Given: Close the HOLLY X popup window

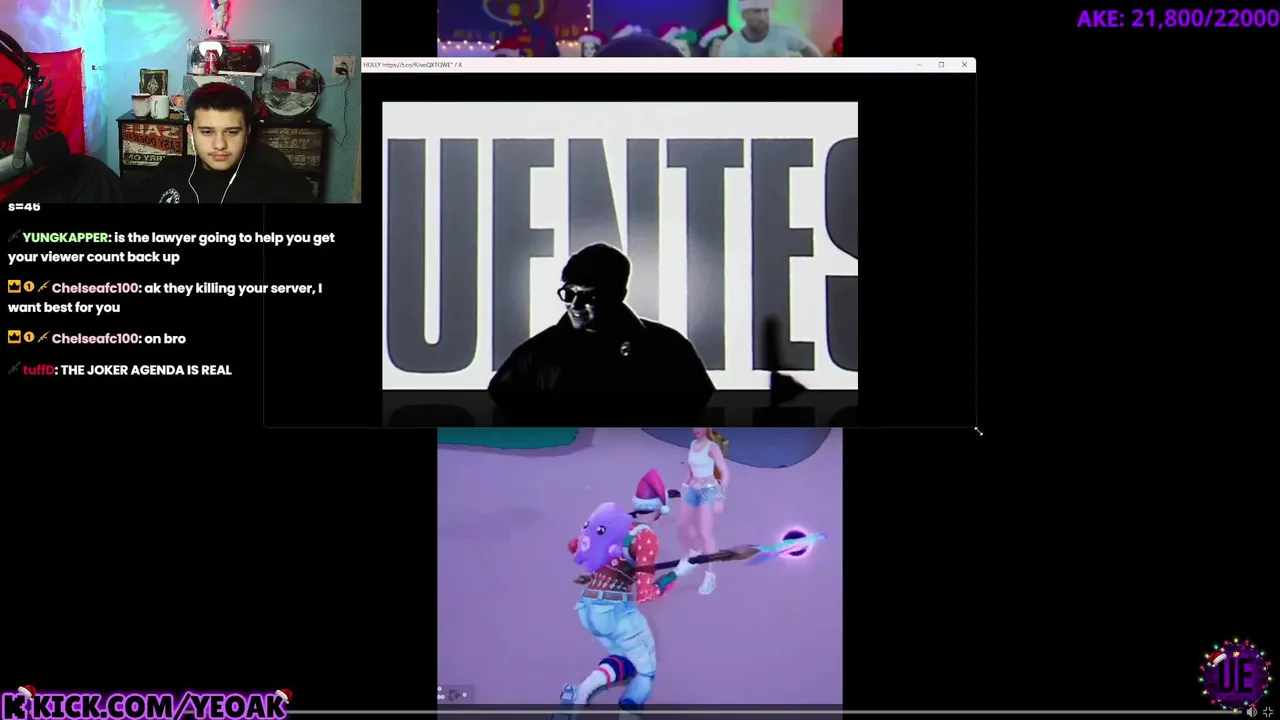Looking at the screenshot, I should [x=964, y=65].
